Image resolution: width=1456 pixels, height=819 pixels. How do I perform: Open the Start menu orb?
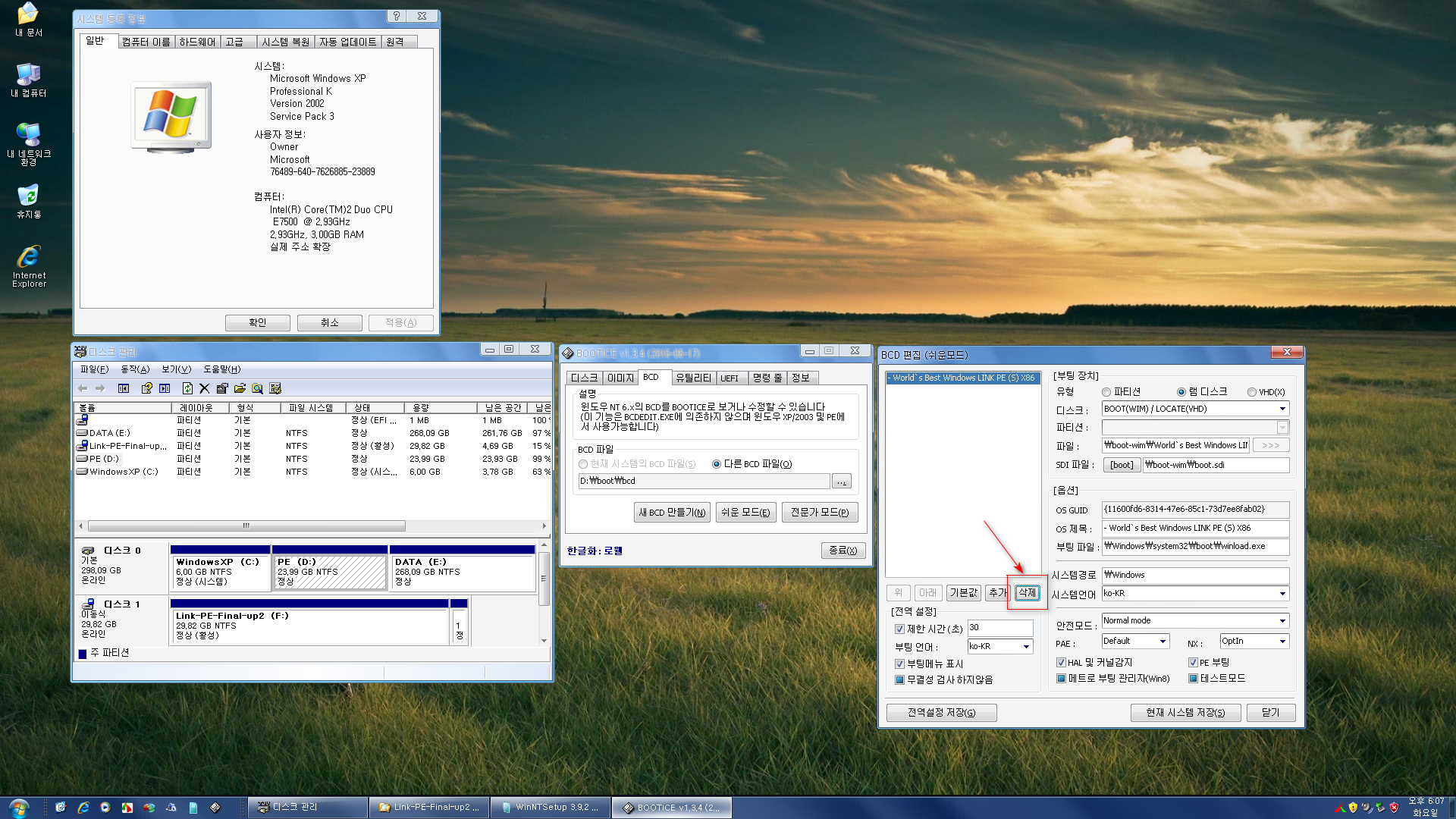pos(19,808)
